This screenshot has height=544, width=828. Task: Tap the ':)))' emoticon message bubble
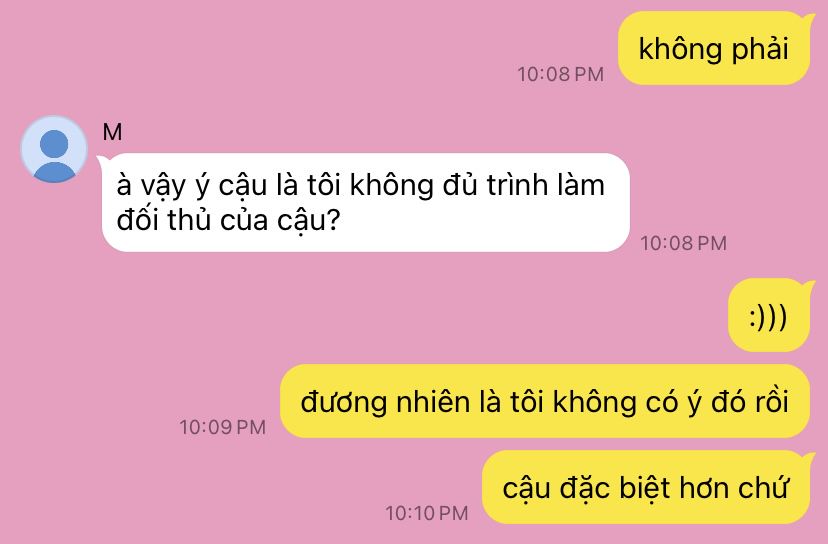click(768, 316)
